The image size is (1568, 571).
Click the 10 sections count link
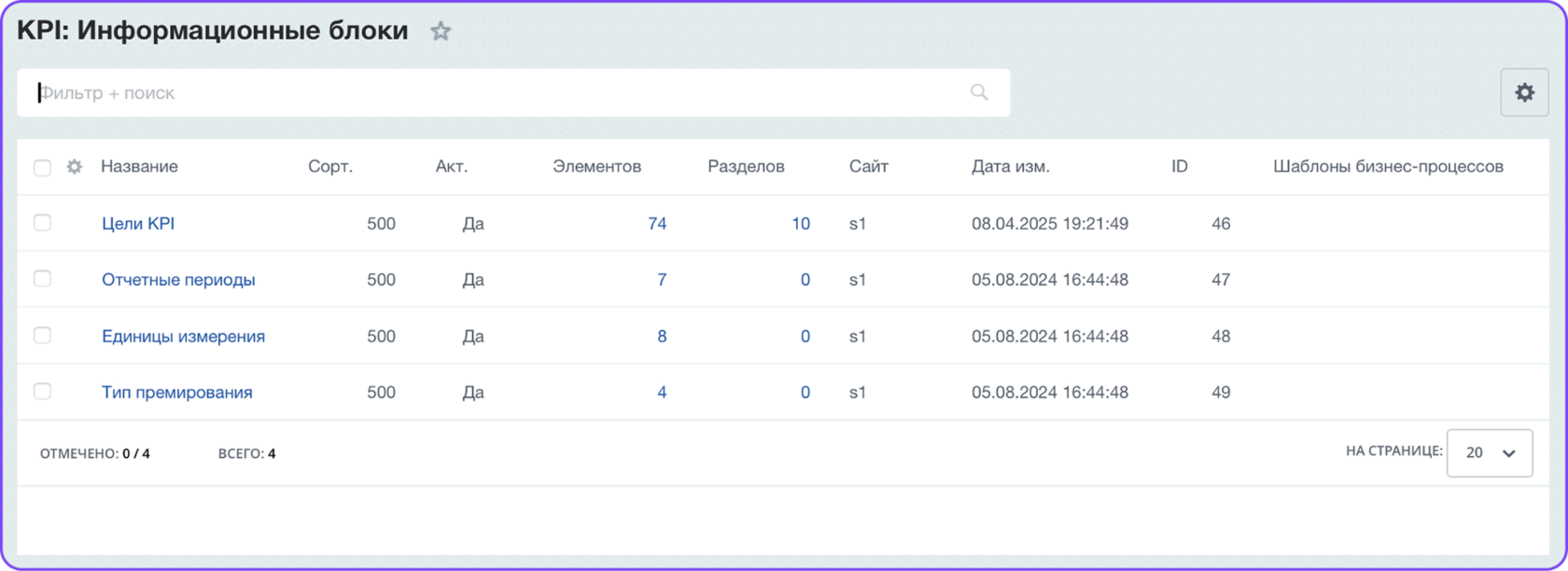tap(800, 224)
